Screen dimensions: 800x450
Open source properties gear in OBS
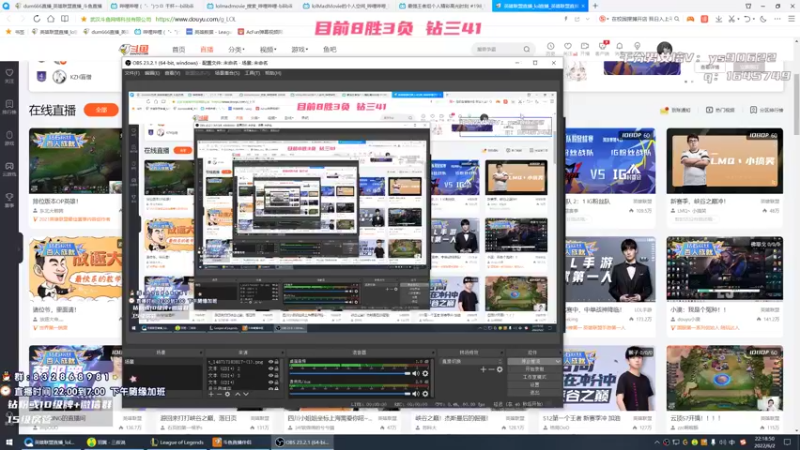point(228,394)
